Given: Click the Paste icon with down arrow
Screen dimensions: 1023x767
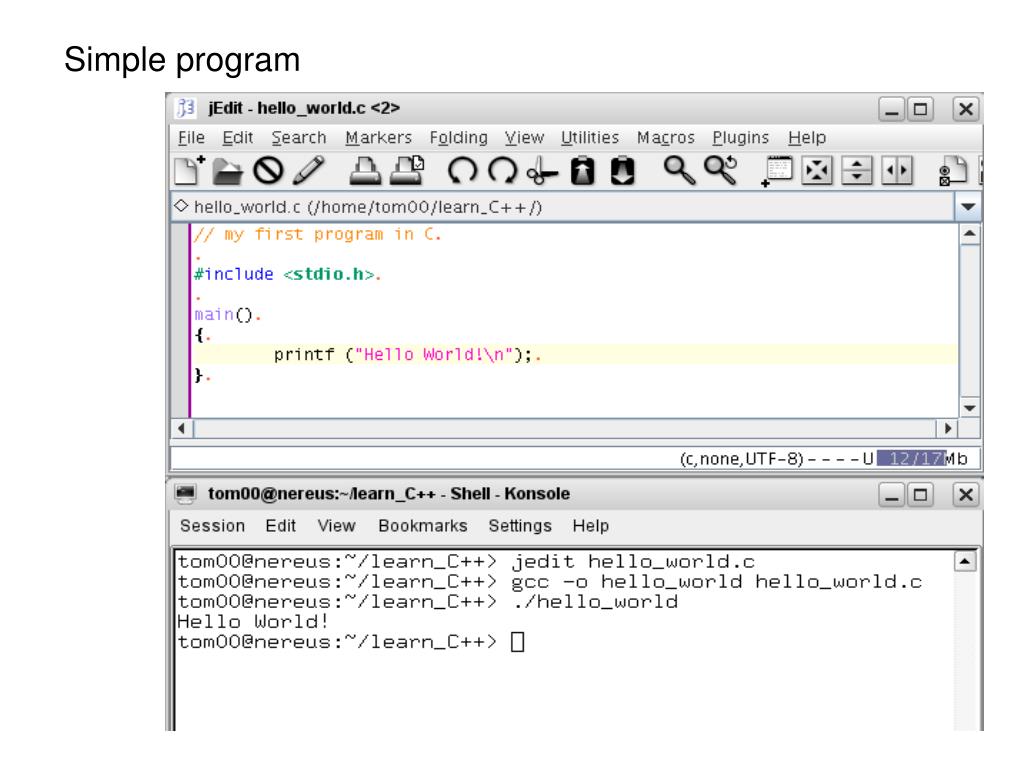Looking at the screenshot, I should pos(622,171).
